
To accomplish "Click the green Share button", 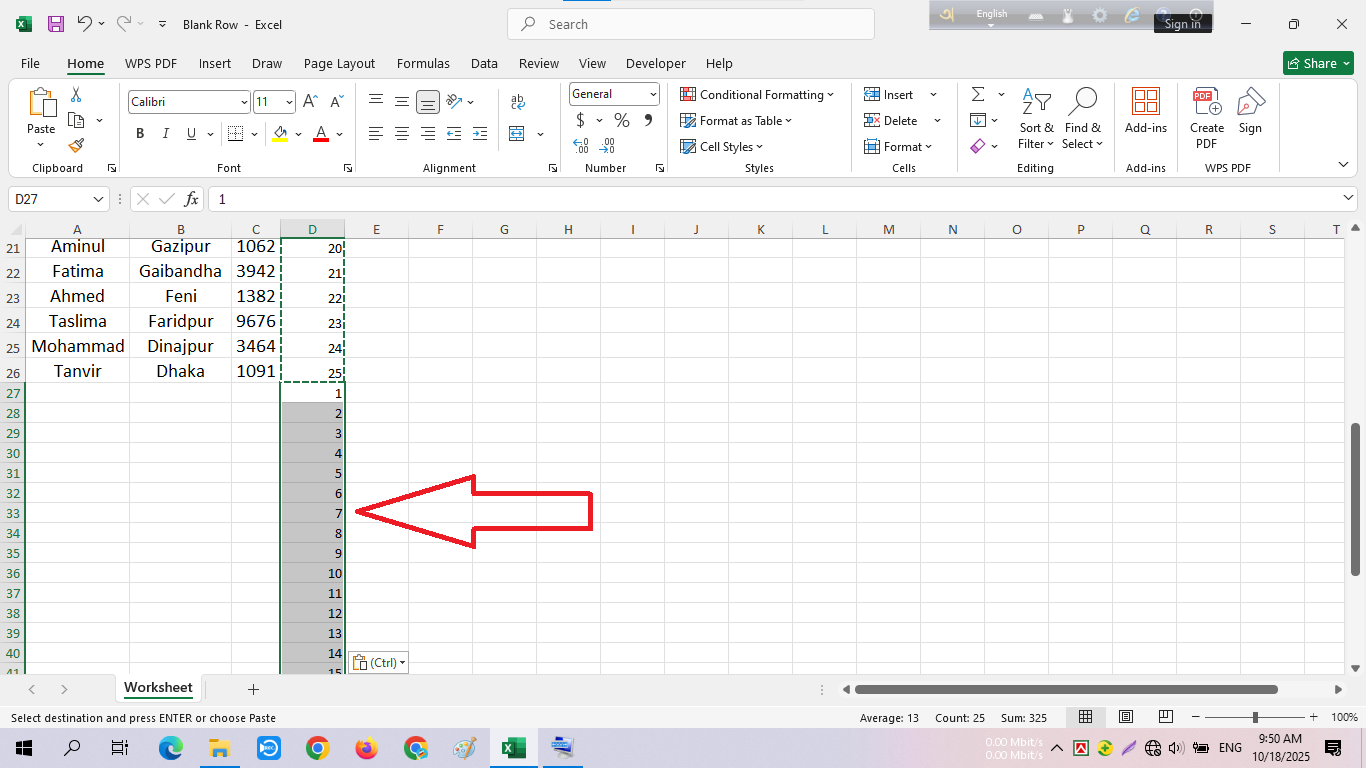I will [1317, 63].
